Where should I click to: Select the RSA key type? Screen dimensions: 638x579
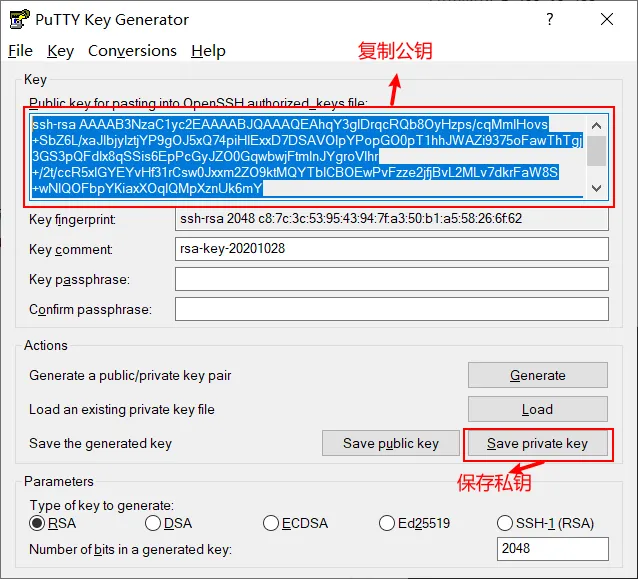click(x=38, y=523)
